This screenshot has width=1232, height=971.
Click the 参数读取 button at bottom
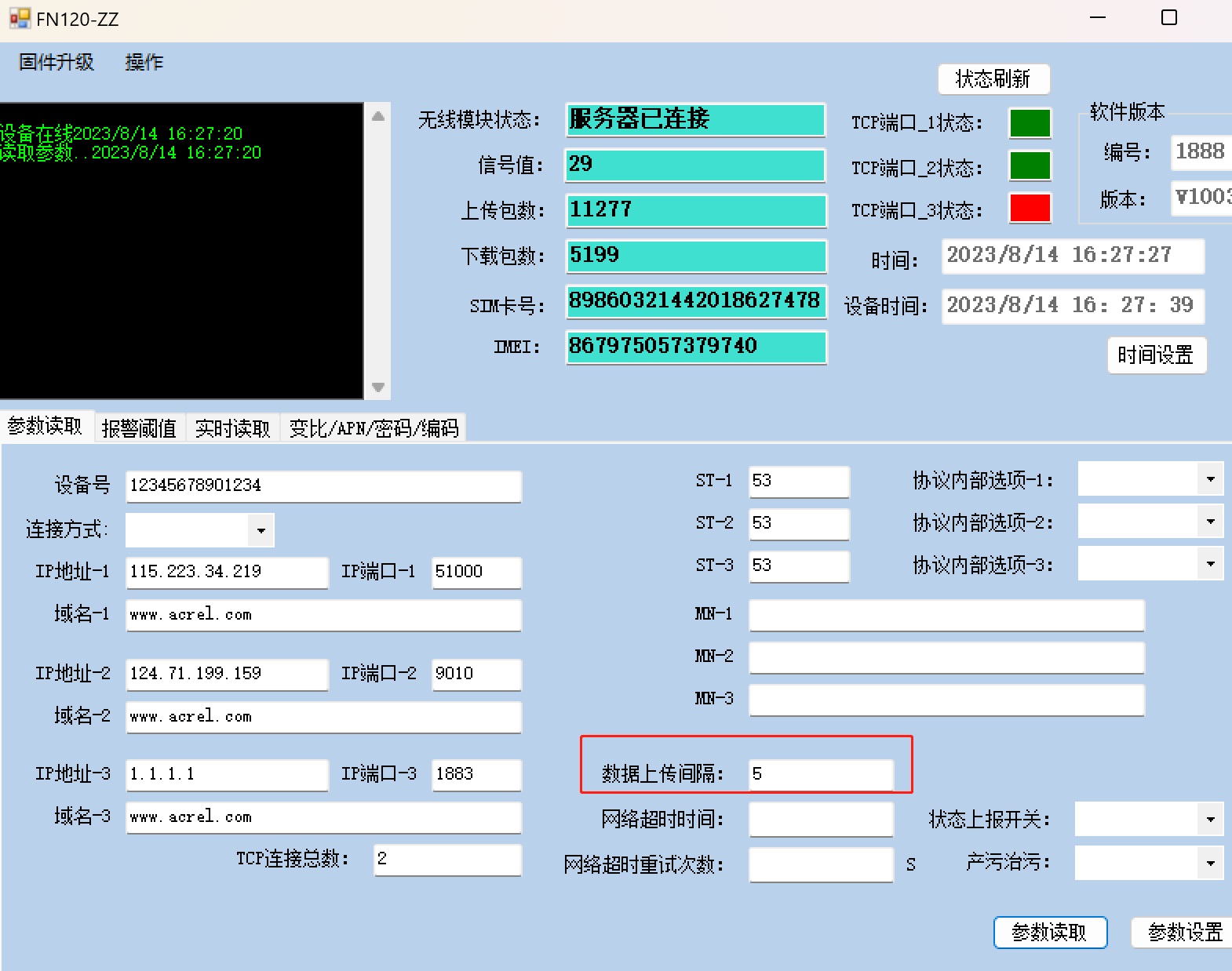1049,932
